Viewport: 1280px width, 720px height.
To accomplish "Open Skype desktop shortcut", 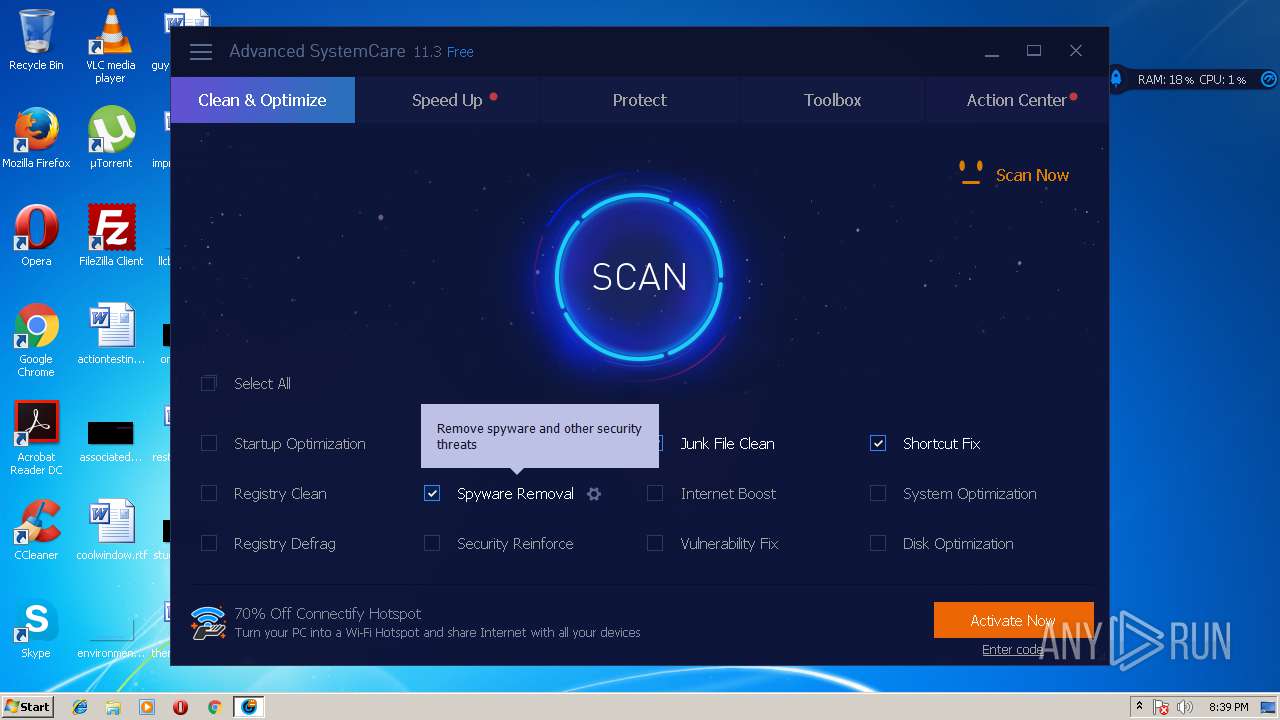I will 36,628.
